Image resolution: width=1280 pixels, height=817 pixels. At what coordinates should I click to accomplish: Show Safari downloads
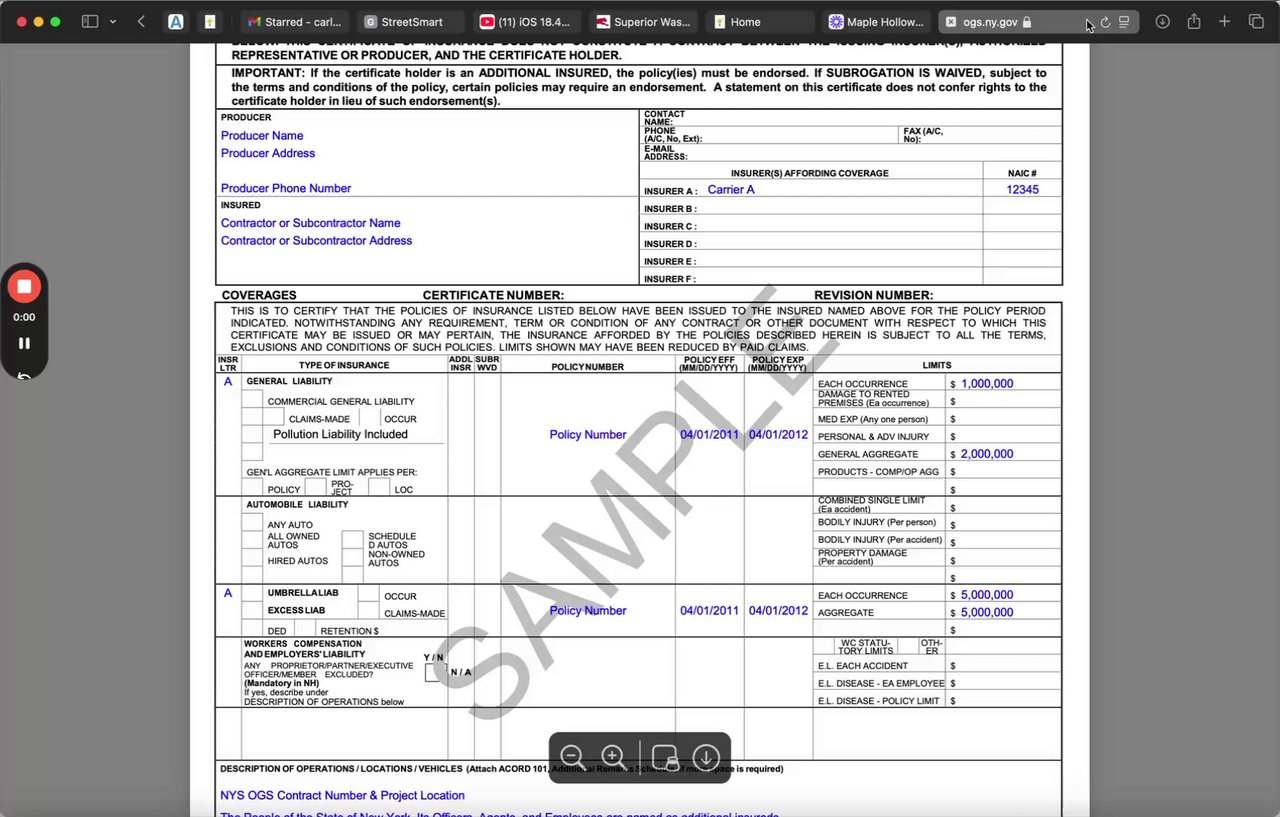(1162, 21)
